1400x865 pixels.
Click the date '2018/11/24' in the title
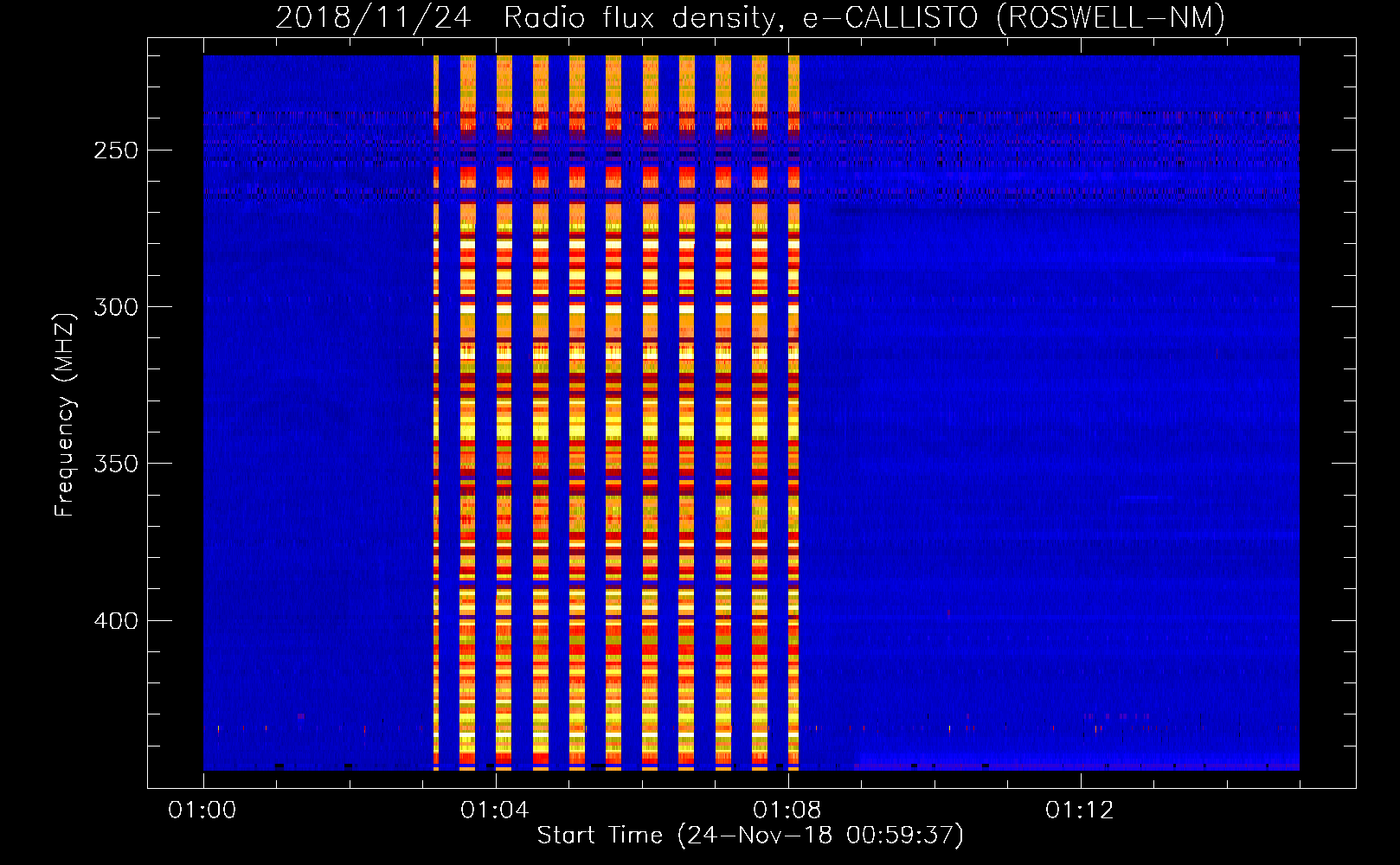coord(373,17)
